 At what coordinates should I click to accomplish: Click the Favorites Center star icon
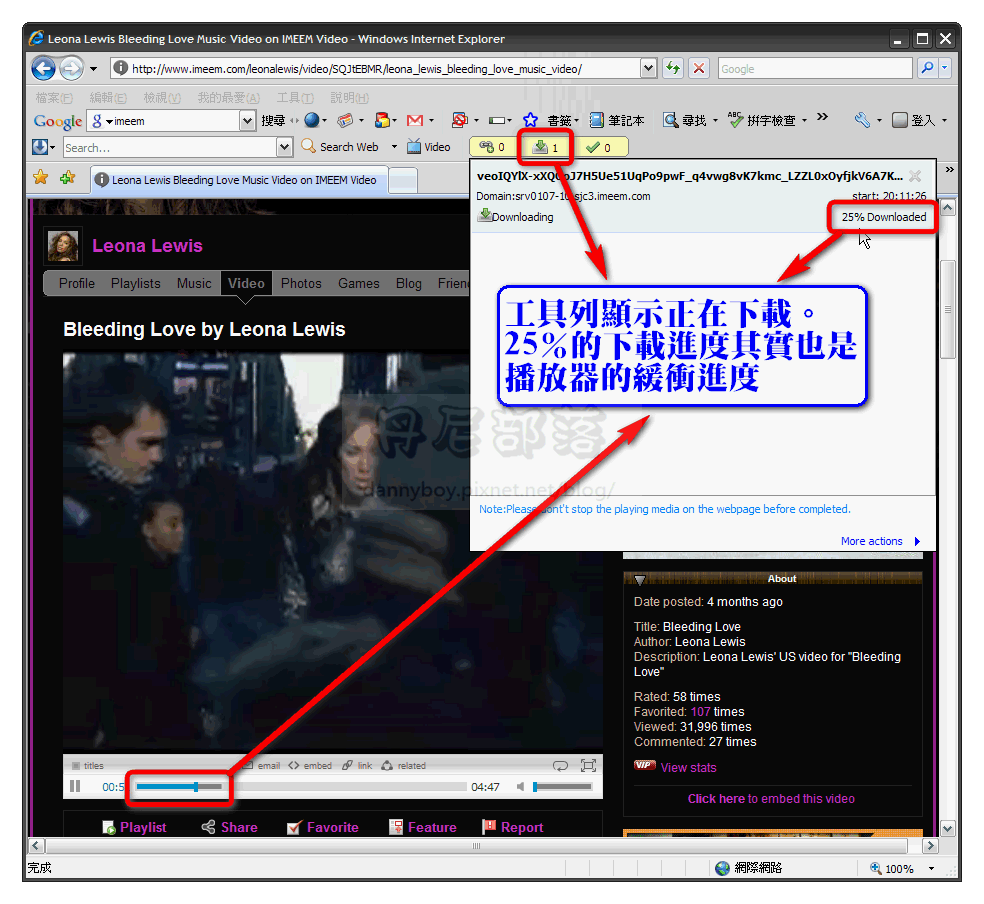(41, 178)
